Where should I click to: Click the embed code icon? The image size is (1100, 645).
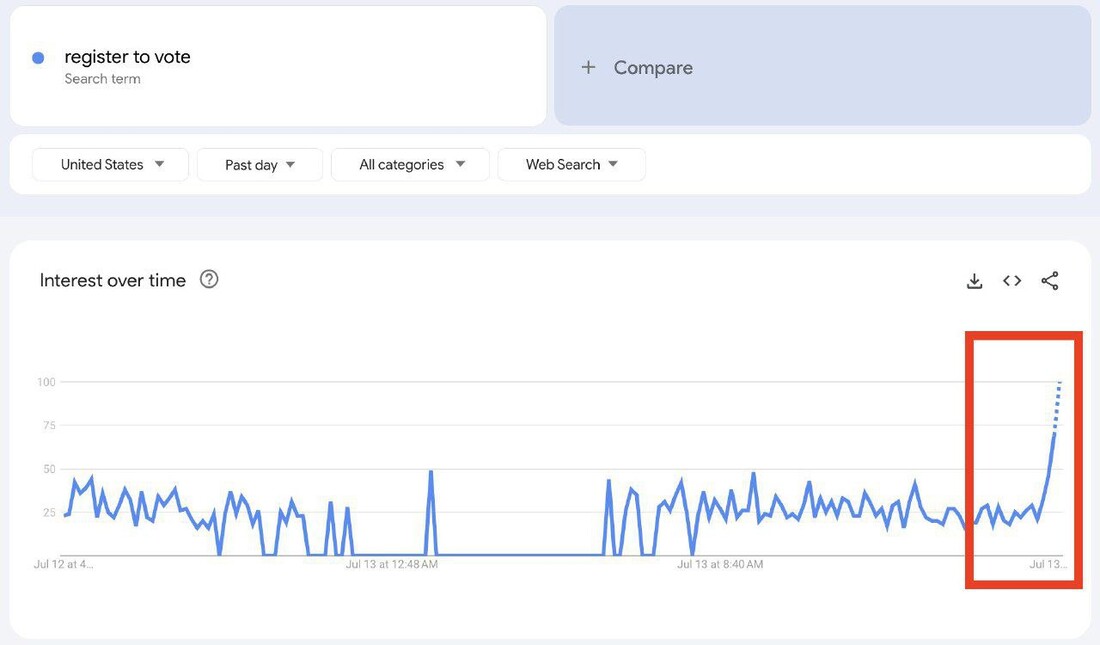[1012, 281]
